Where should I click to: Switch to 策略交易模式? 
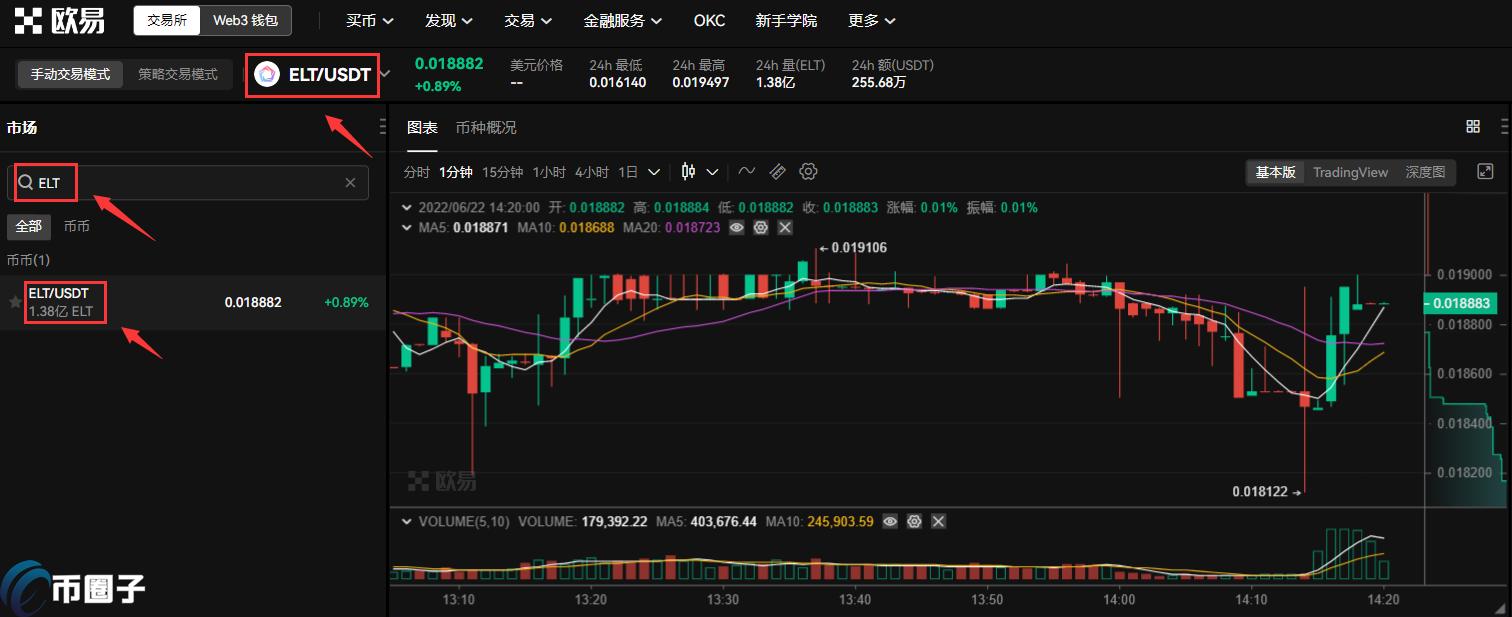coord(178,74)
